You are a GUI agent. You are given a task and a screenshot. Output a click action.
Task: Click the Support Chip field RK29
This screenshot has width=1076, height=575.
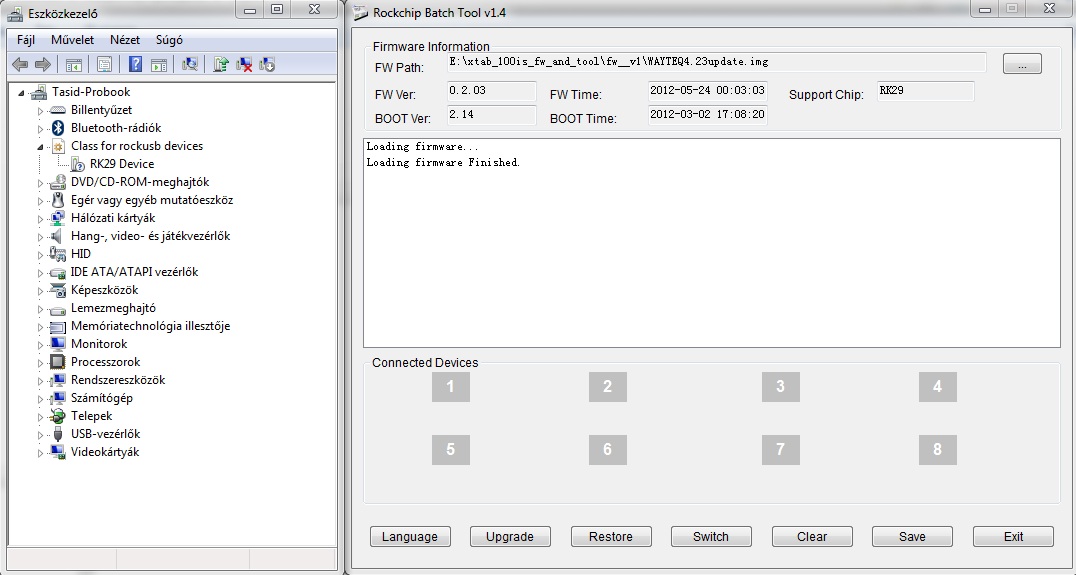[x=926, y=91]
